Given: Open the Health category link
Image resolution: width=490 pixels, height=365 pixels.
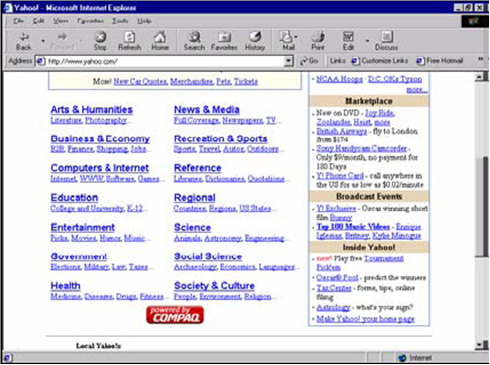Looking at the screenshot, I should click(65, 286).
